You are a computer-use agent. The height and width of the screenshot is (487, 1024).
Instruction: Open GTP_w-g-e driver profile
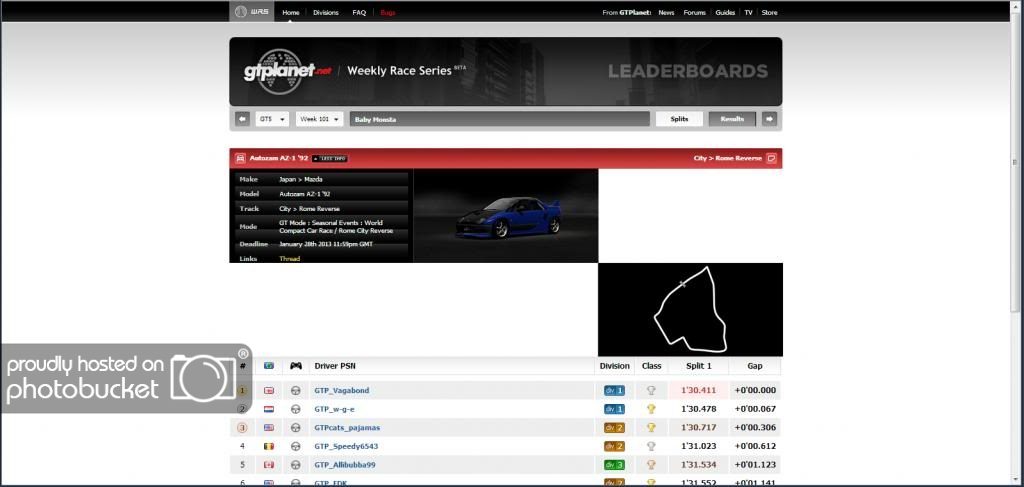pos(334,409)
